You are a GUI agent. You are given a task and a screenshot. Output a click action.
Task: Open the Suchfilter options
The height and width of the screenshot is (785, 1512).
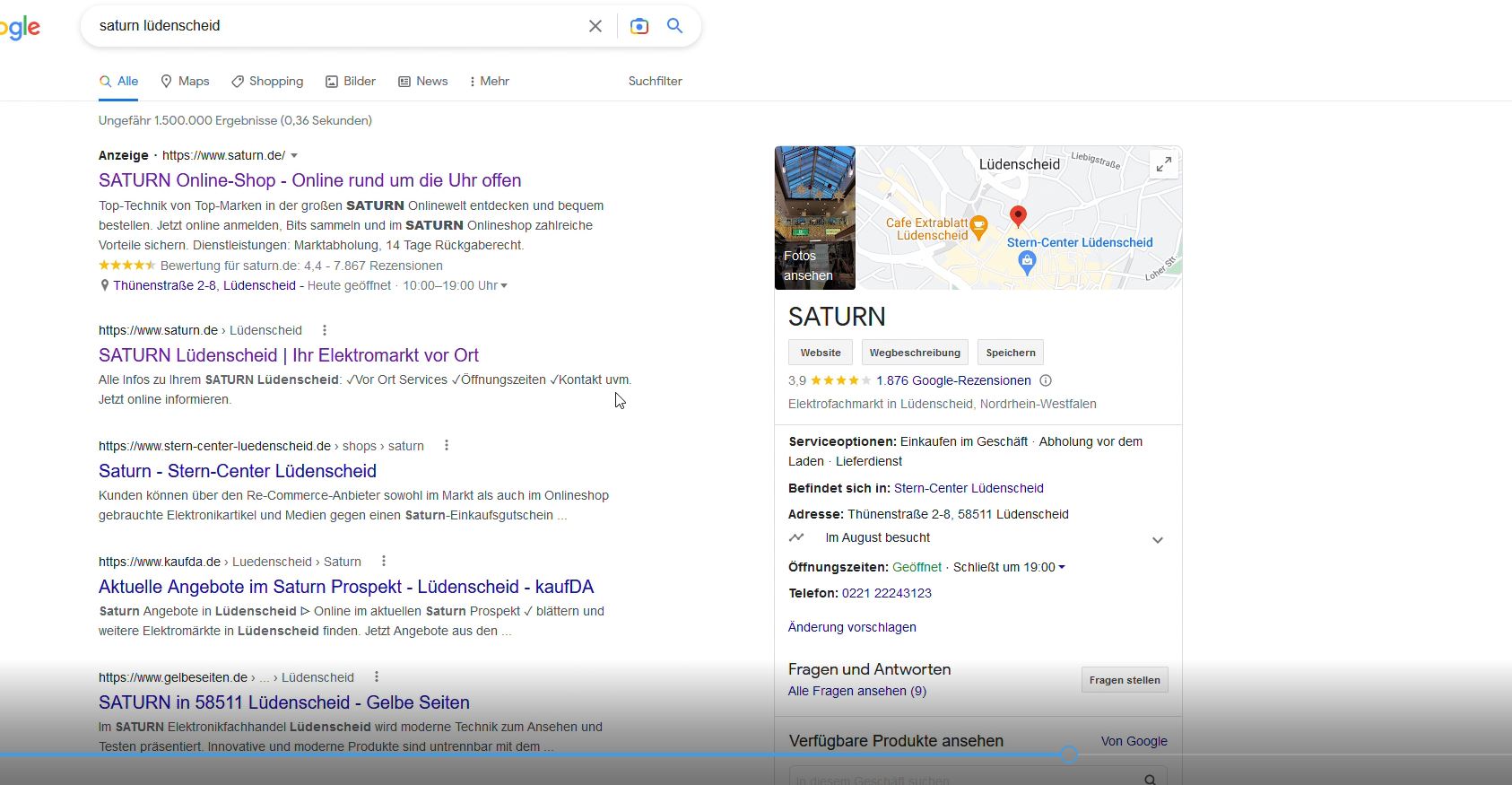[655, 81]
